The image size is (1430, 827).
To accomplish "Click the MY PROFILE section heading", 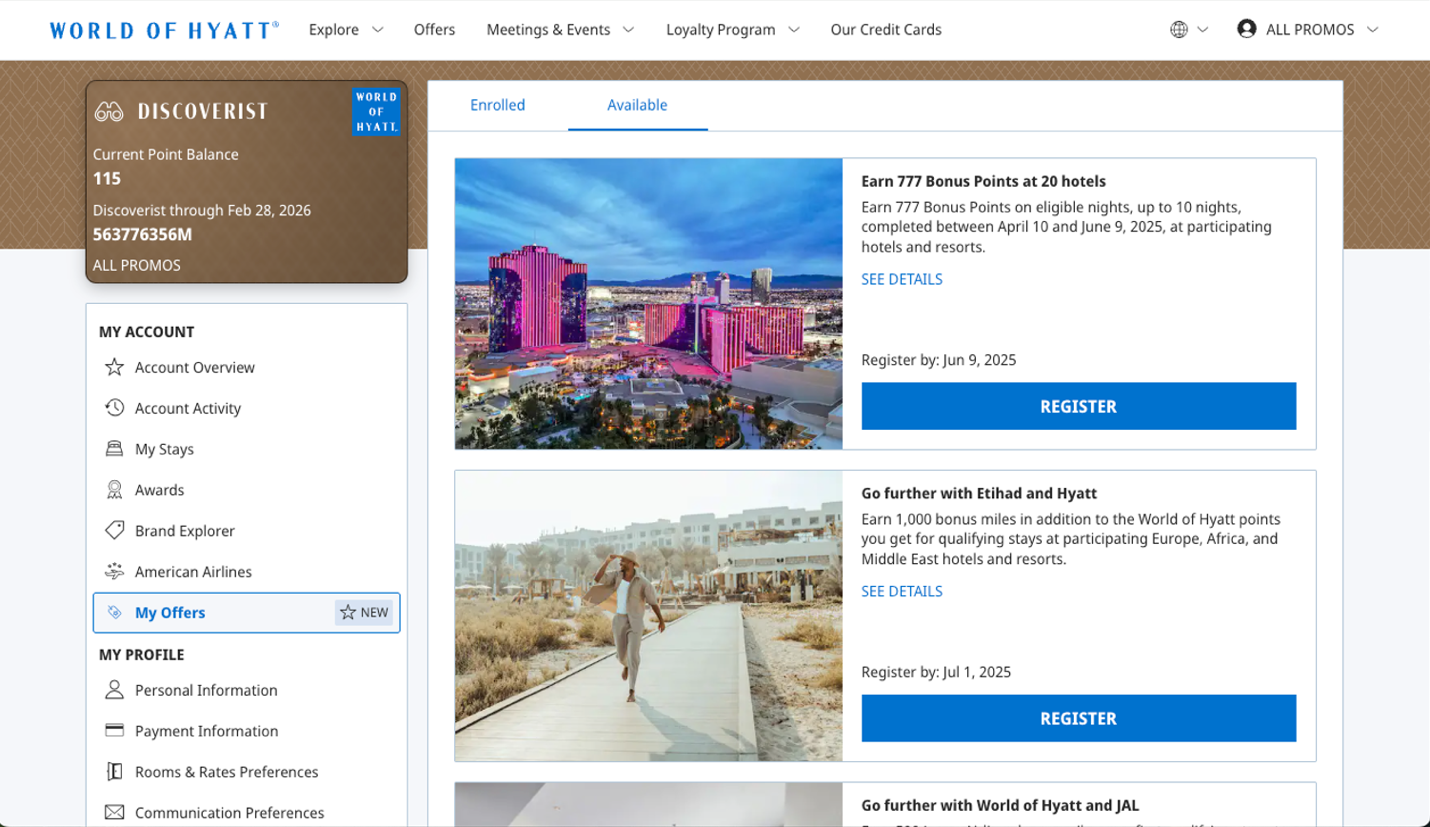I will tap(141, 655).
